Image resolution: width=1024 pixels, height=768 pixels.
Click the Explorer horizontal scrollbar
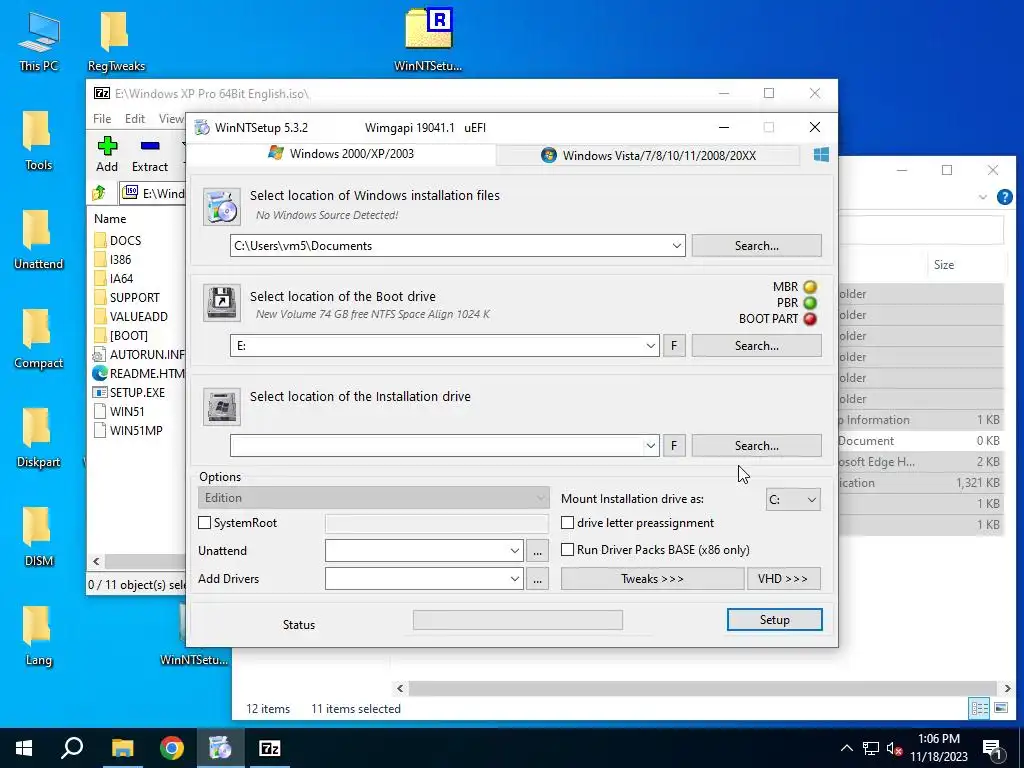coord(703,688)
